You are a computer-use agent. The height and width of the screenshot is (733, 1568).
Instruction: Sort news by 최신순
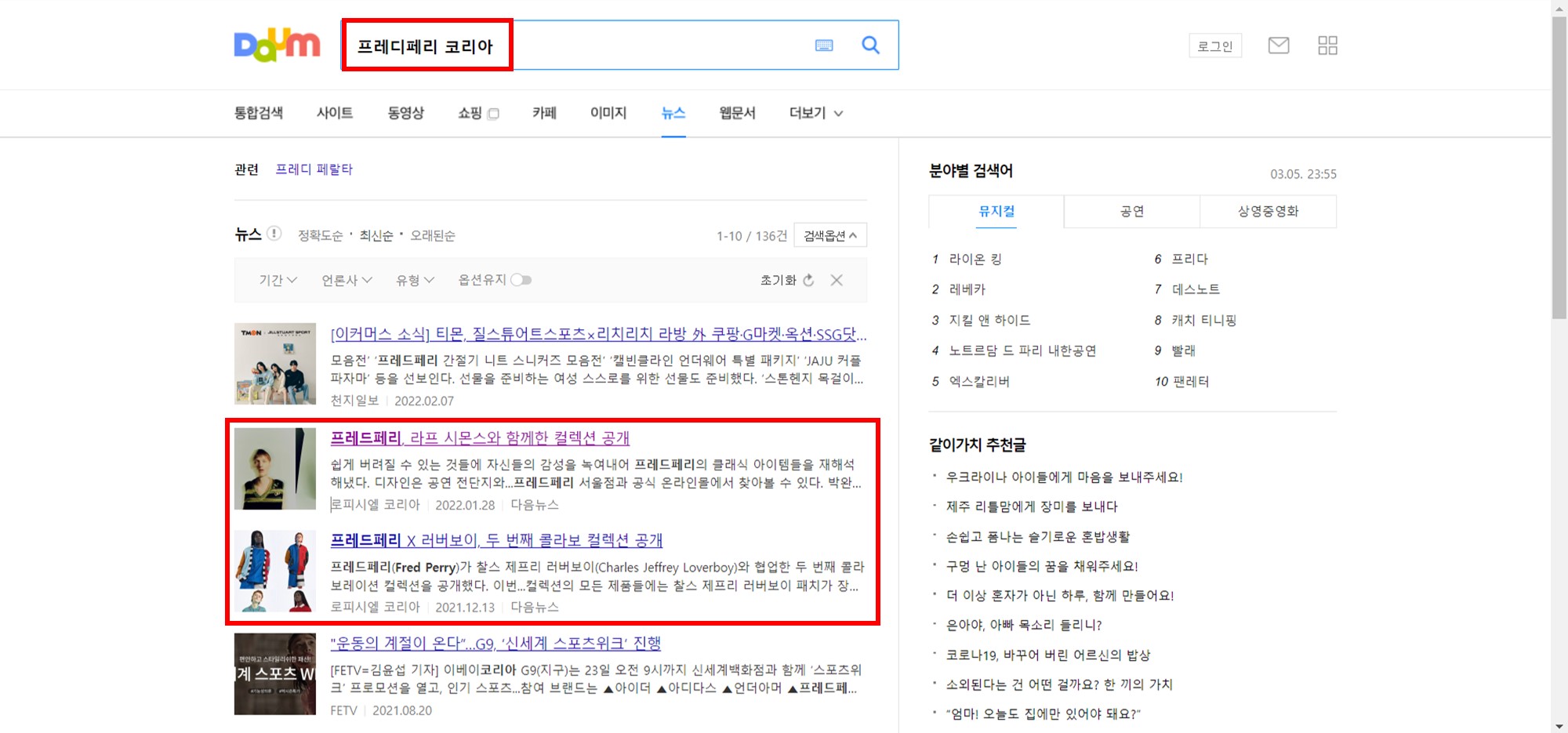[376, 236]
